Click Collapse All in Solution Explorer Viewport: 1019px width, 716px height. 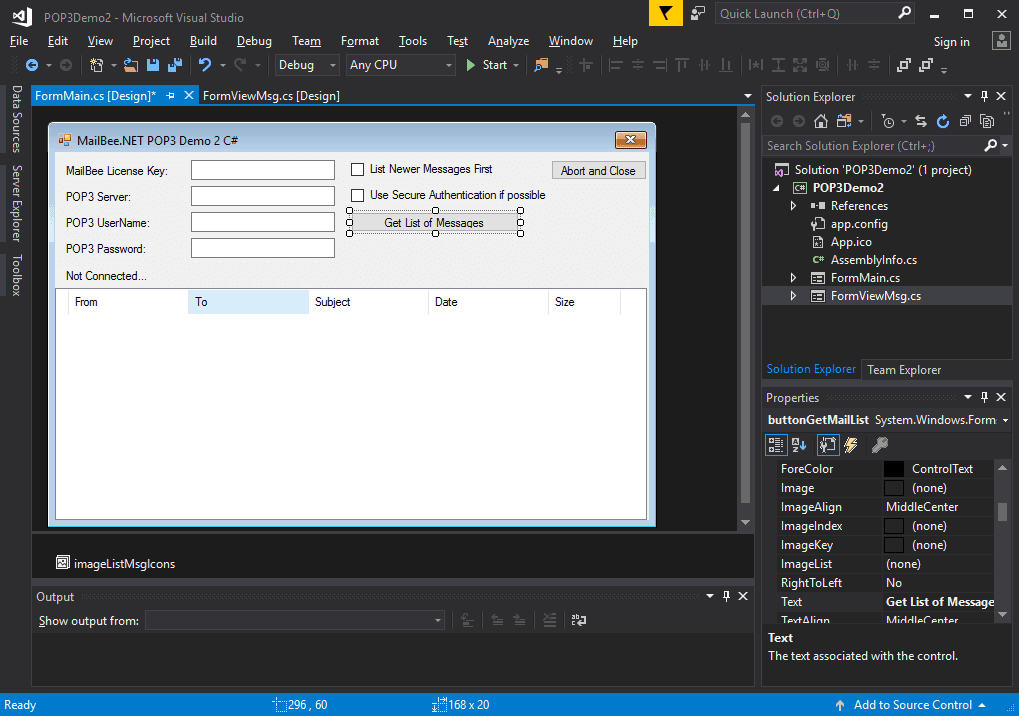965,121
